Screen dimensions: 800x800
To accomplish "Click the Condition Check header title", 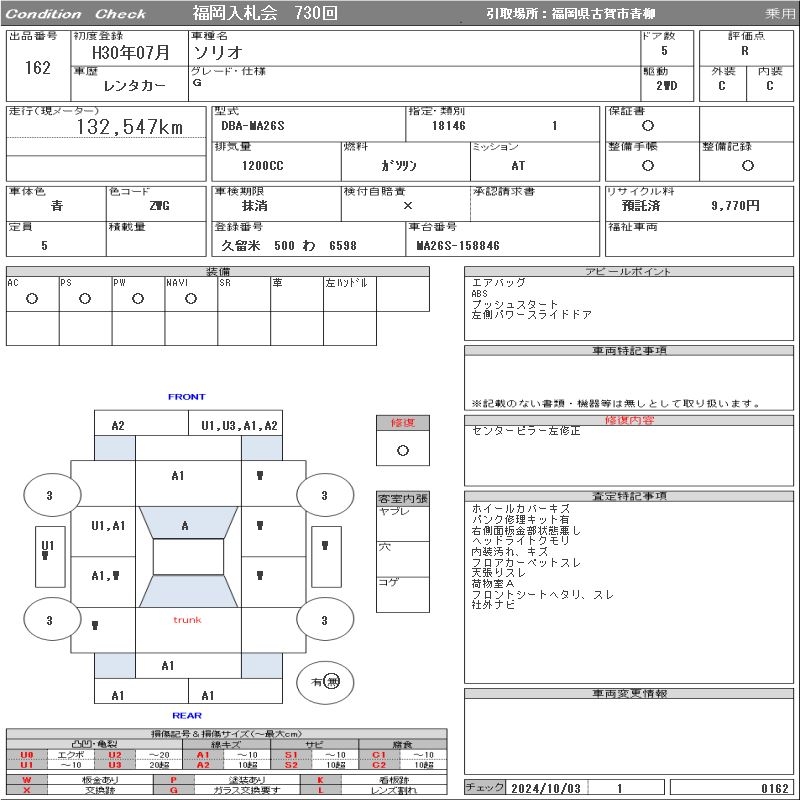I will point(77,14).
